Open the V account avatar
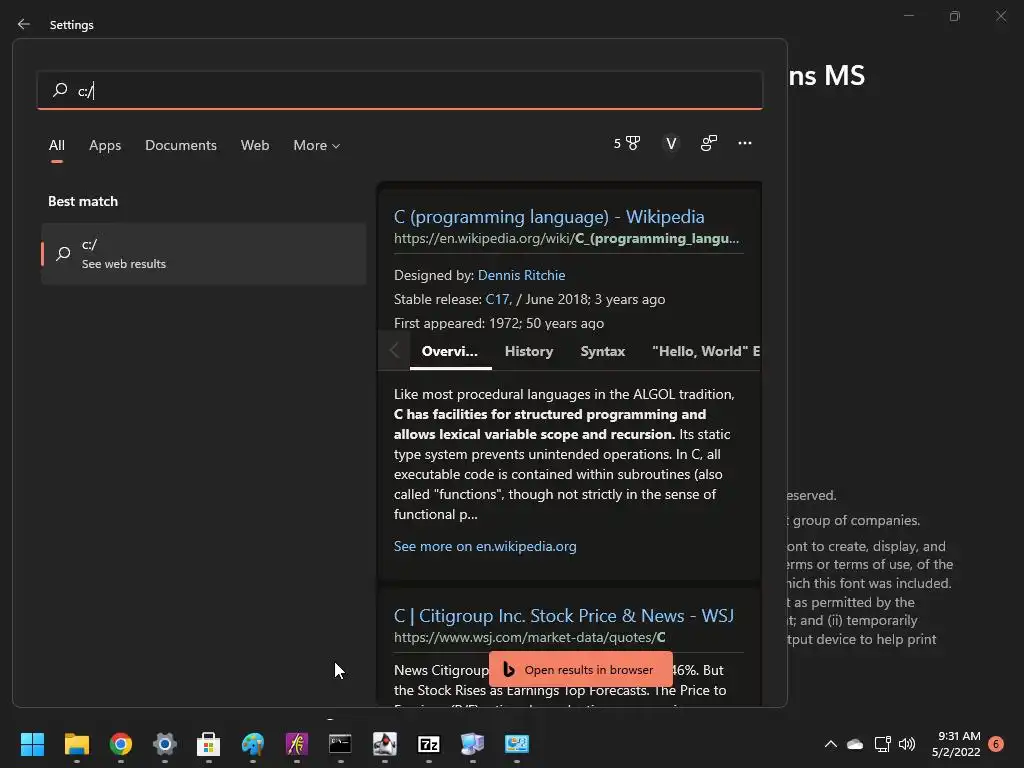 pos(671,143)
